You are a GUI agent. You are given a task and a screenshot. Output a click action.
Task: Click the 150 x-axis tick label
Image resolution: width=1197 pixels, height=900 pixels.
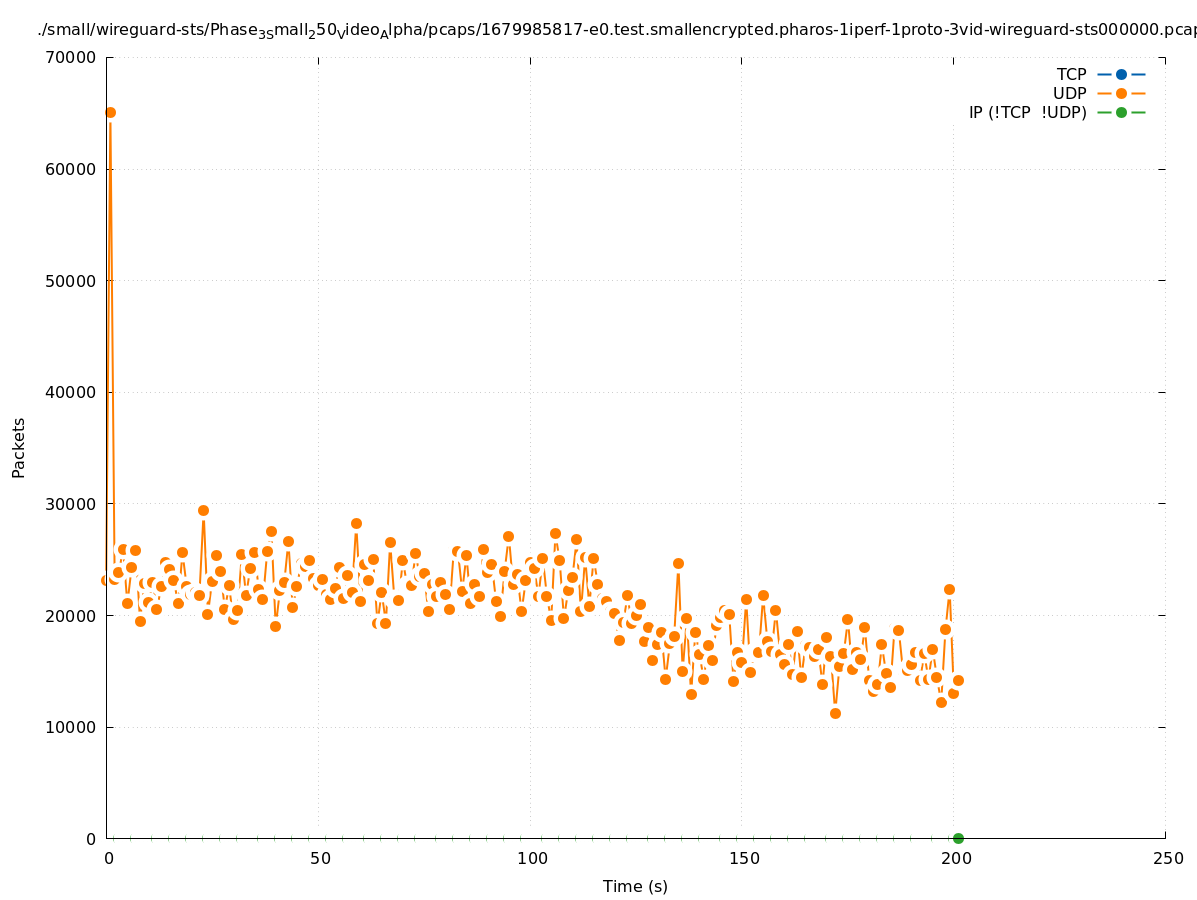(x=744, y=858)
